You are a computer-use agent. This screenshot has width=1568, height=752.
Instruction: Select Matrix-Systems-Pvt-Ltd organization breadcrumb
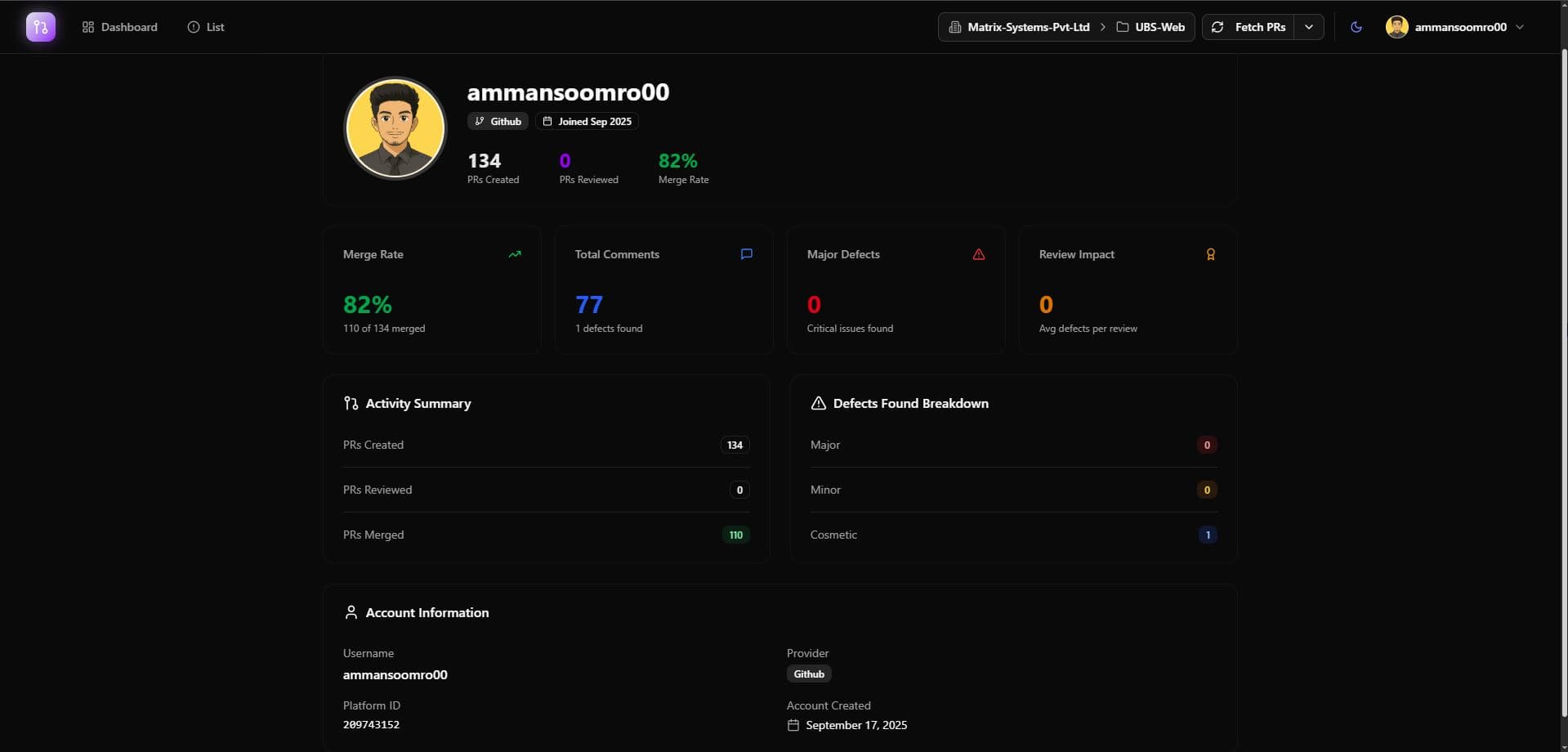(x=1019, y=27)
